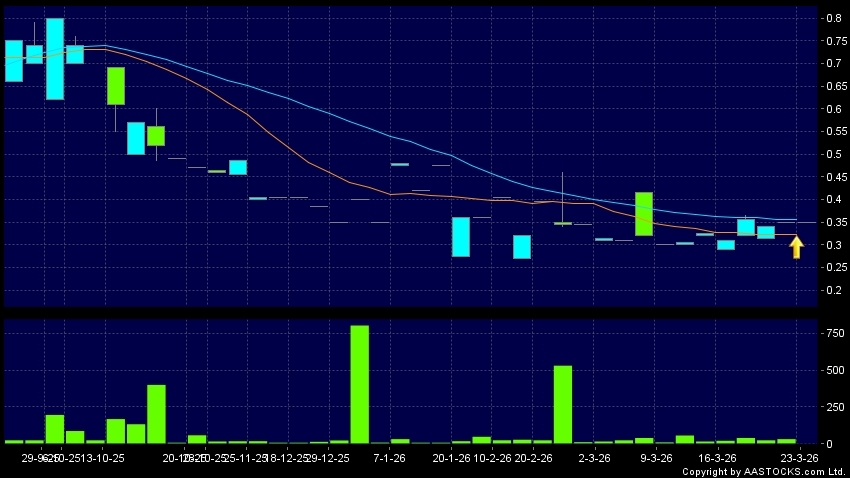Click the 25-11-25 date label

[x=246, y=457]
